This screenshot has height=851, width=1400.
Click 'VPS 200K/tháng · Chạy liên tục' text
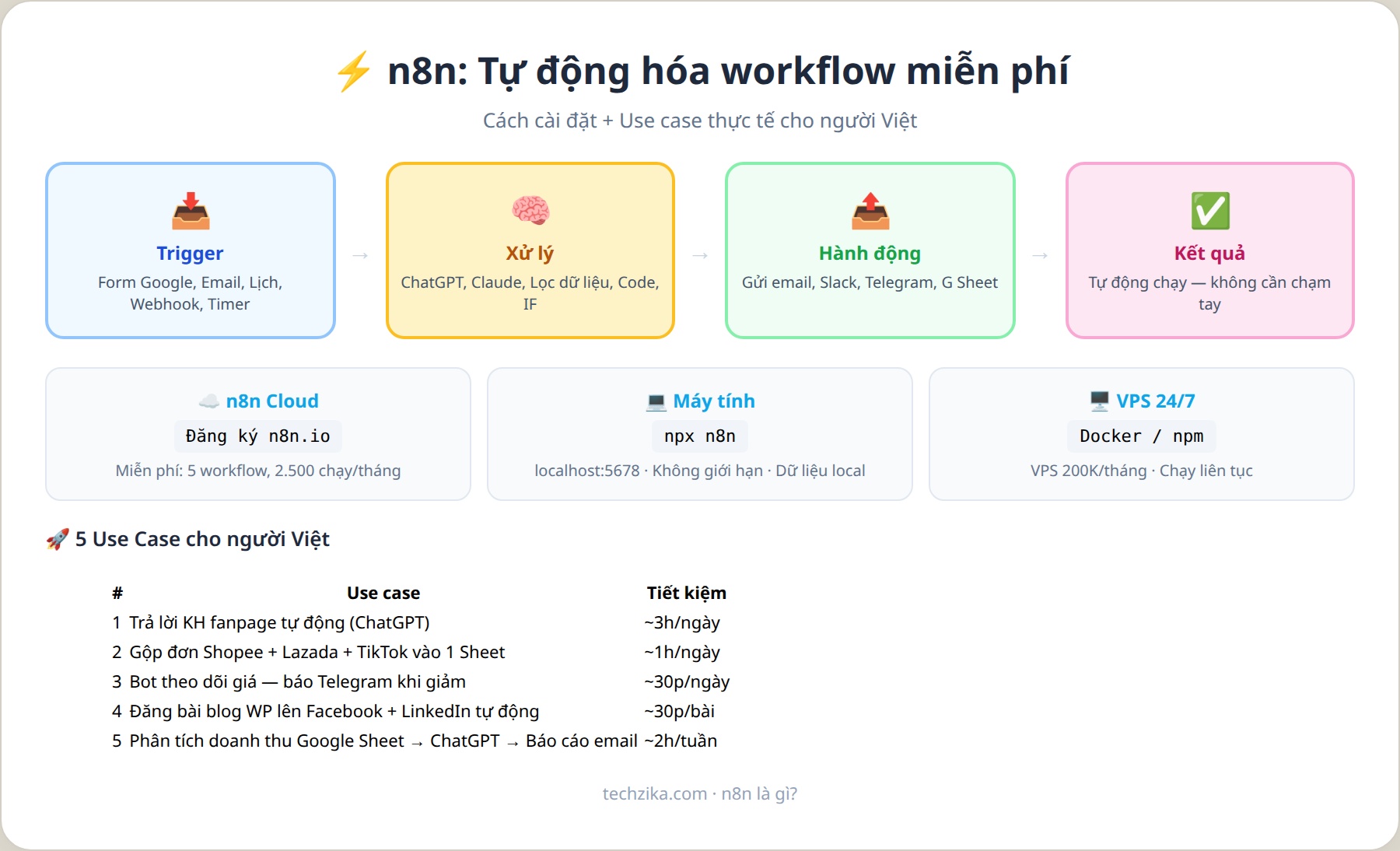(1142, 471)
